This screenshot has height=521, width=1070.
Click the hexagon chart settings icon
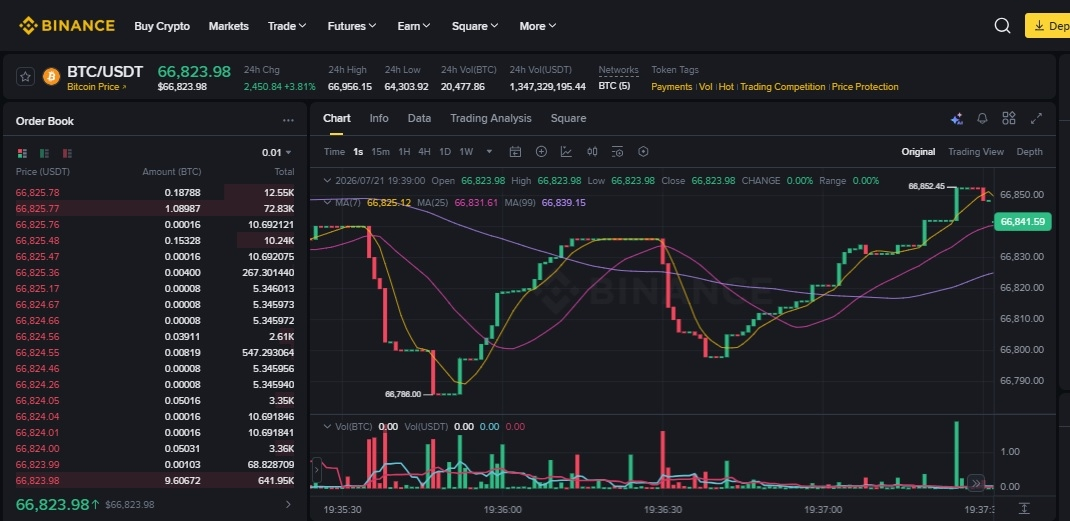click(x=643, y=152)
